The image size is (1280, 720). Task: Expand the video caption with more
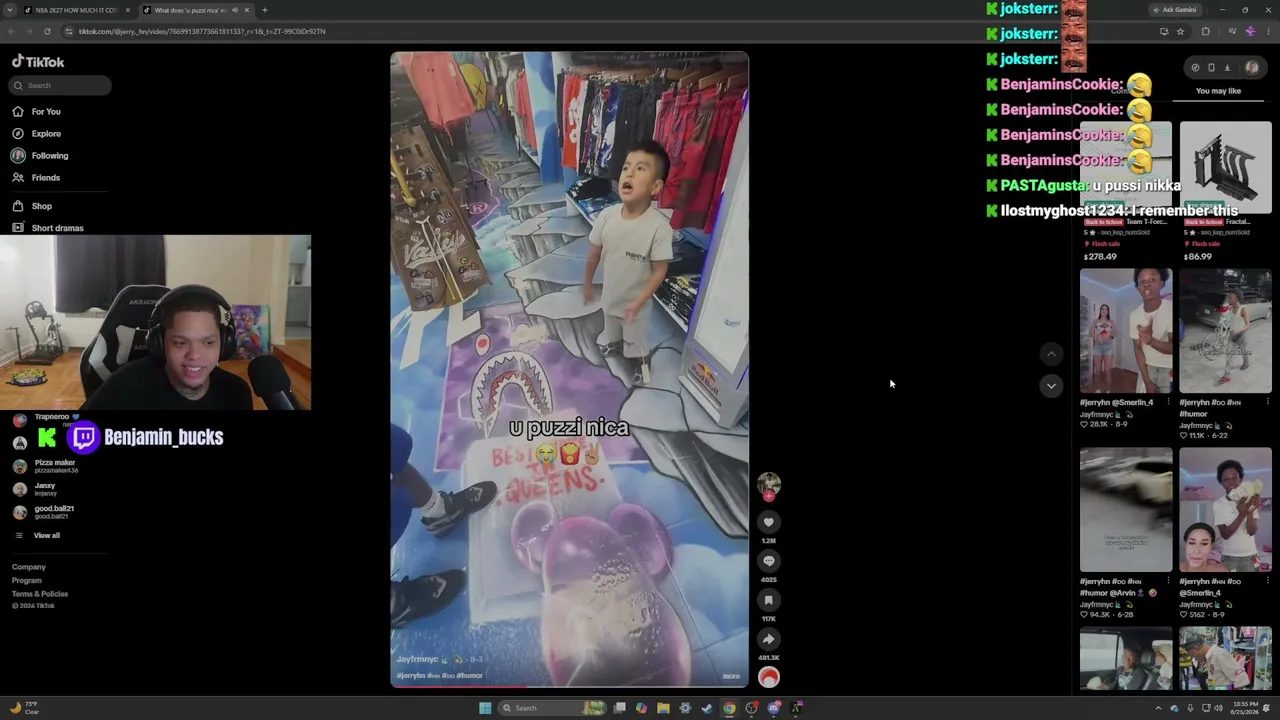pyautogui.click(x=732, y=676)
